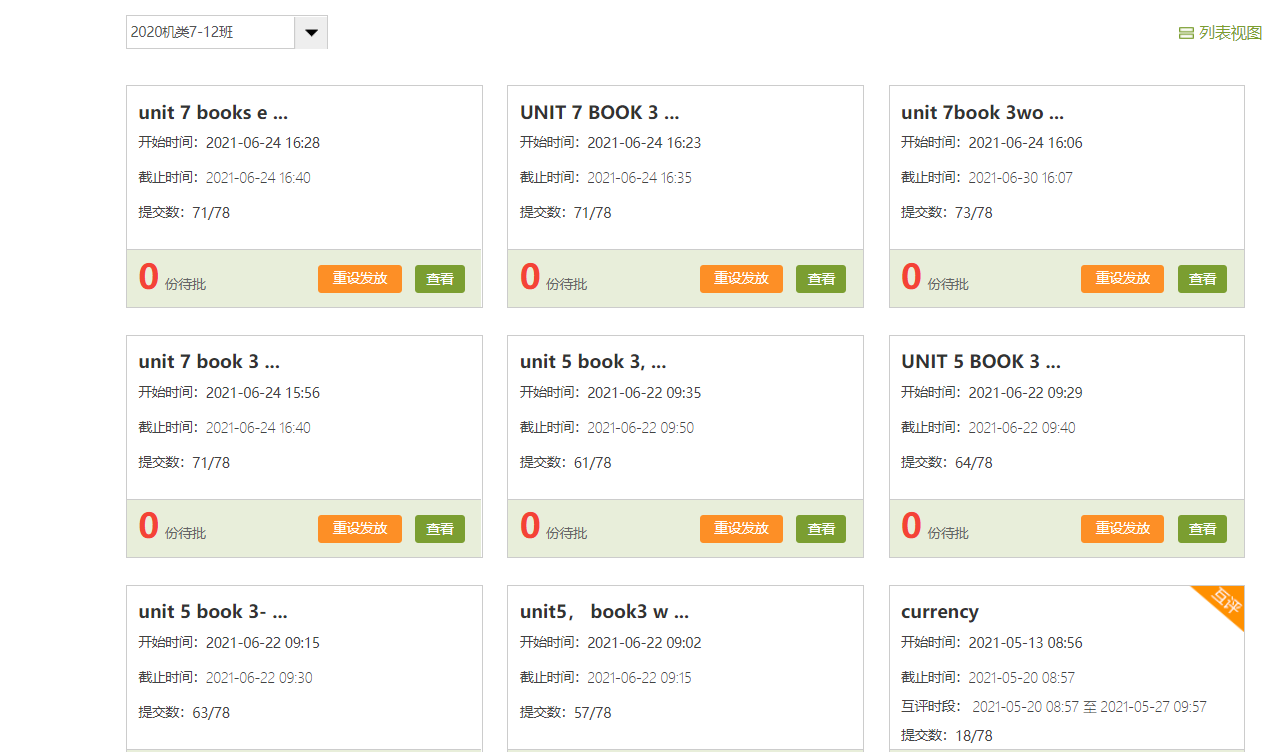Screen dimensions: 1267x752
Task: Open the unit 5 book 3- assignment title
Action: [213, 612]
